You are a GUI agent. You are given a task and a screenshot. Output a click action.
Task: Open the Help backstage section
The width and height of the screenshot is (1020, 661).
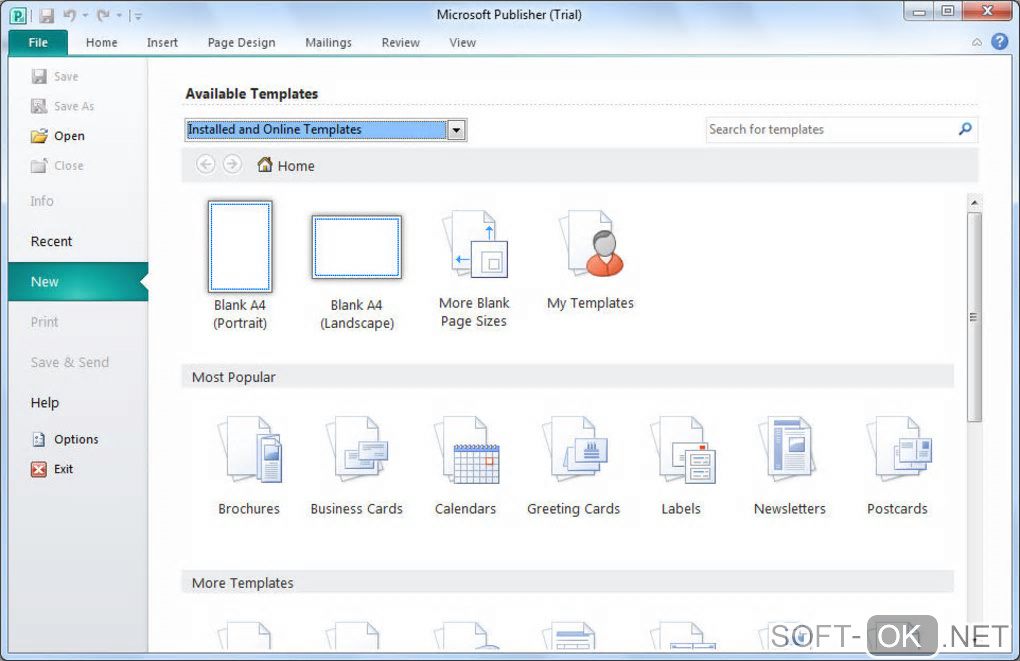[45, 403]
